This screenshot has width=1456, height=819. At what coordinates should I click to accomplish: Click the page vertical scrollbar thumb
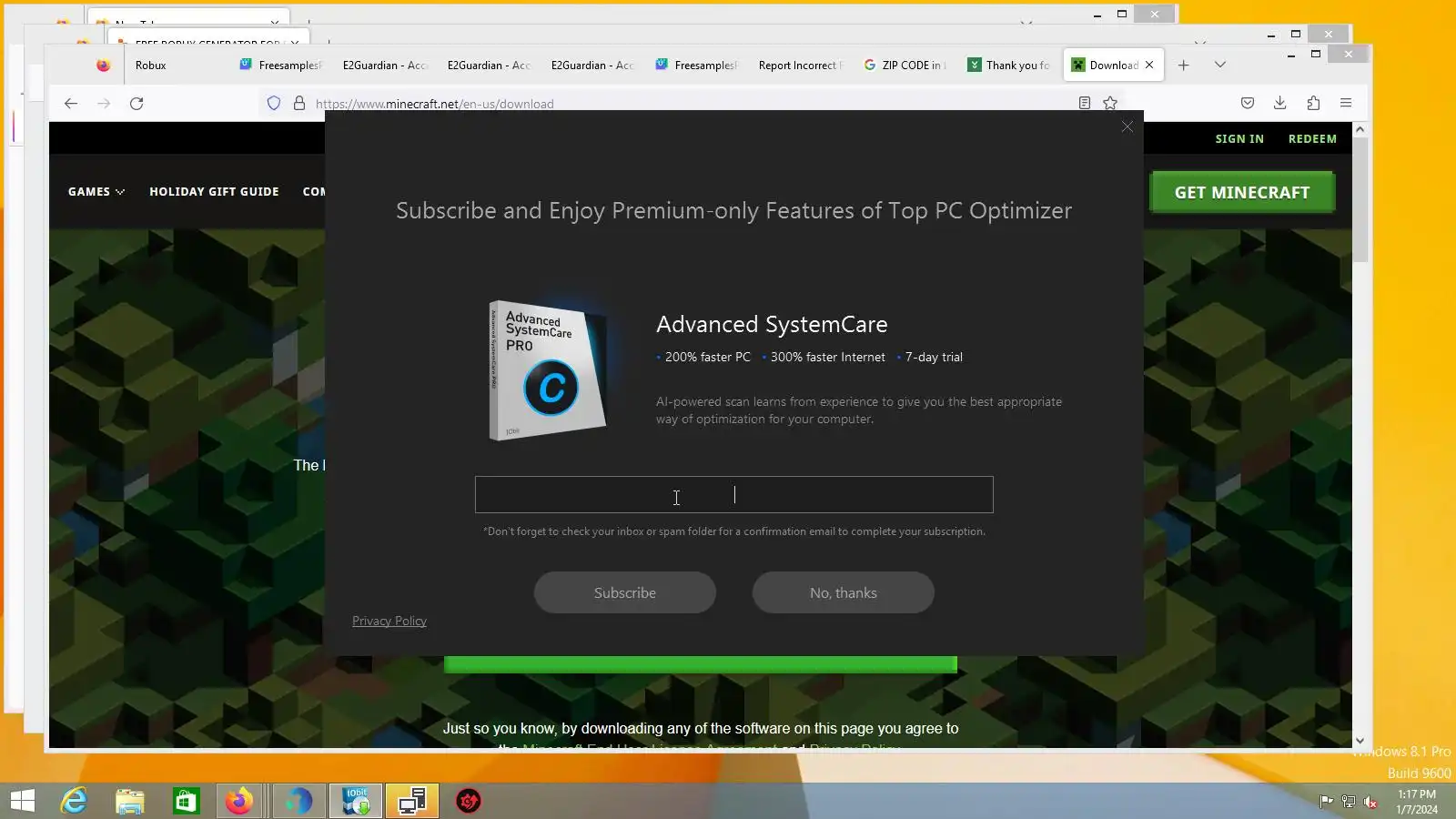tap(1360, 200)
